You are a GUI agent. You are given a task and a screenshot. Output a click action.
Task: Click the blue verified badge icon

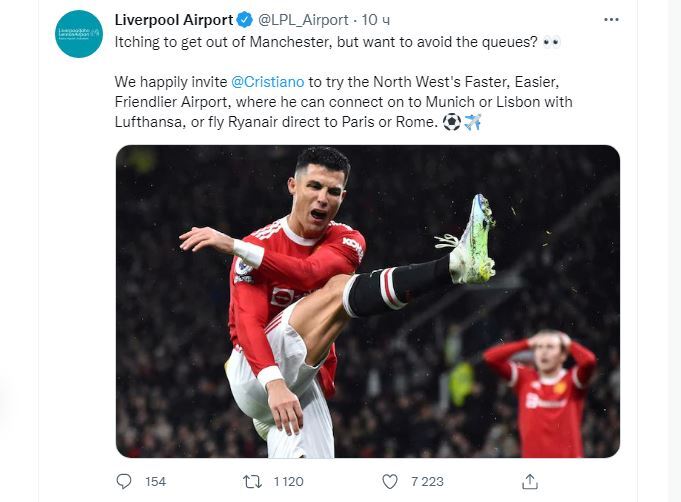(x=245, y=20)
